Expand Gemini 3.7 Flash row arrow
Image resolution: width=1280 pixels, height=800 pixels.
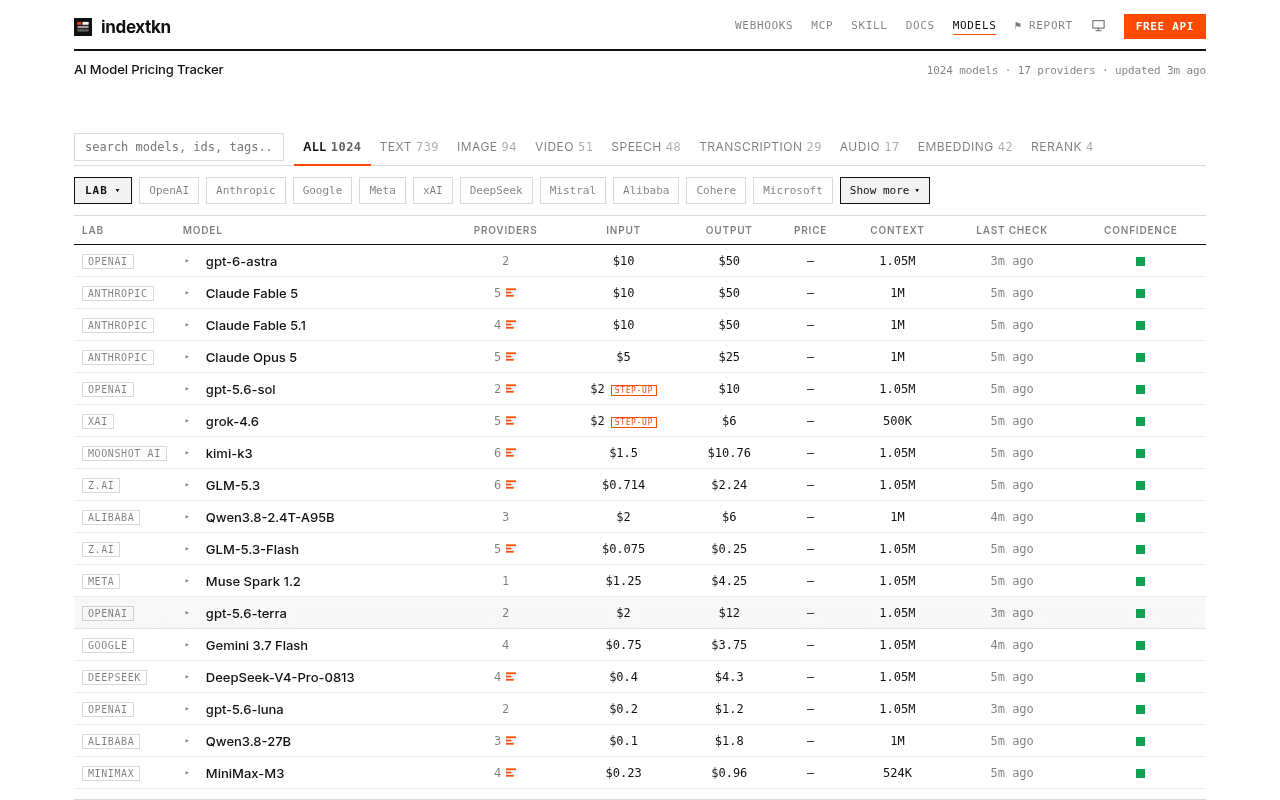click(x=187, y=645)
